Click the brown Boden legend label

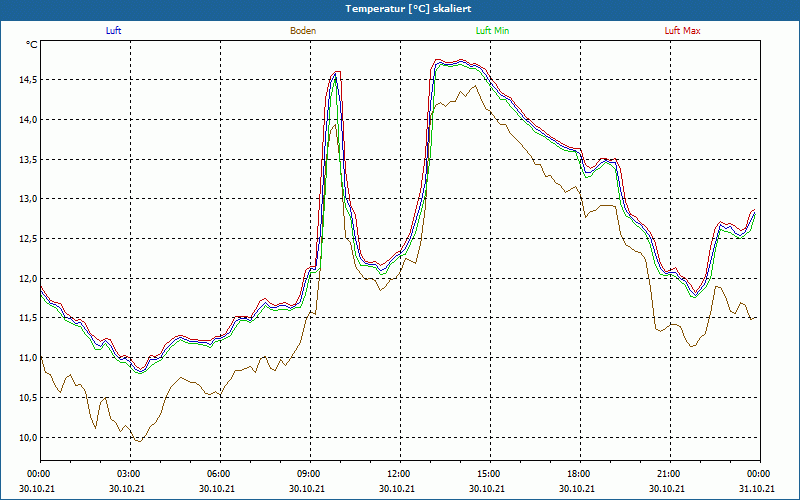pos(303,31)
